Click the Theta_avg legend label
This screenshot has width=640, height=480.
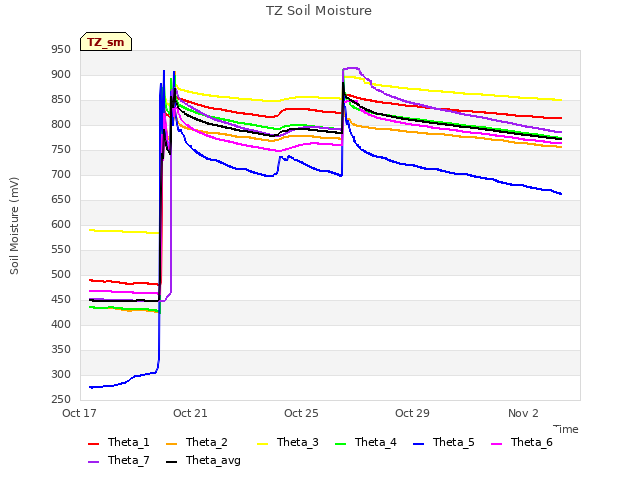click(213, 460)
